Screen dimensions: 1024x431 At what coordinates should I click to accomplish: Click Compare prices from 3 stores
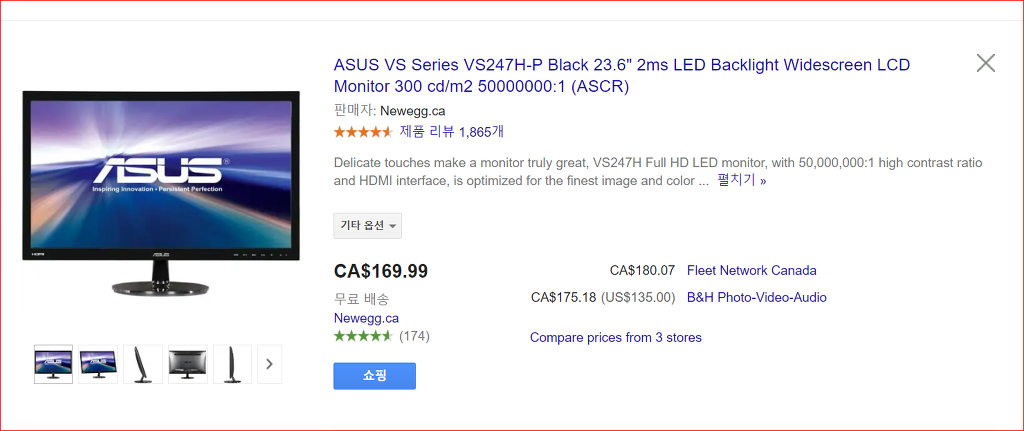point(616,338)
